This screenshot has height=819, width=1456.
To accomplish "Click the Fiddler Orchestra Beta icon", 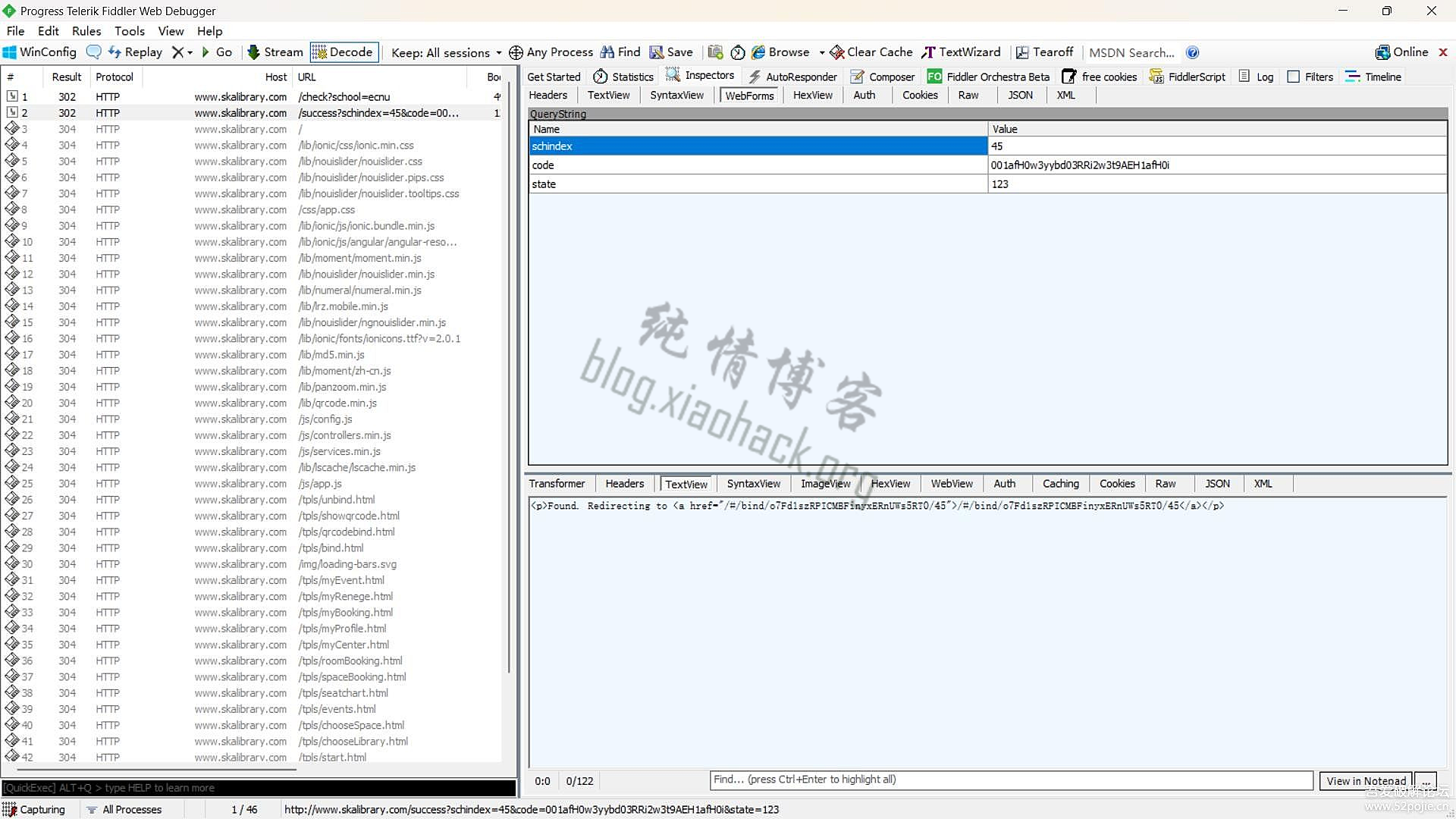I will (x=931, y=76).
